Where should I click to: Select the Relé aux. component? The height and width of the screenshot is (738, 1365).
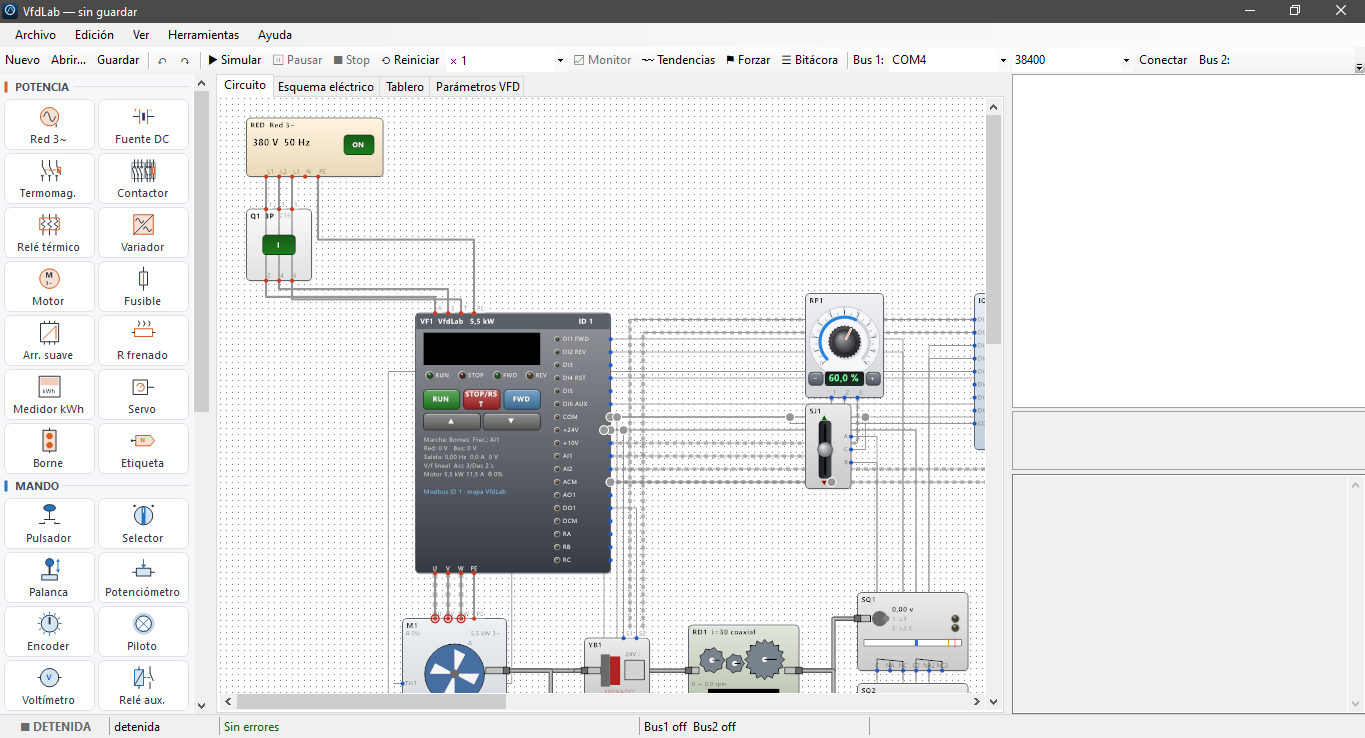tap(143, 685)
